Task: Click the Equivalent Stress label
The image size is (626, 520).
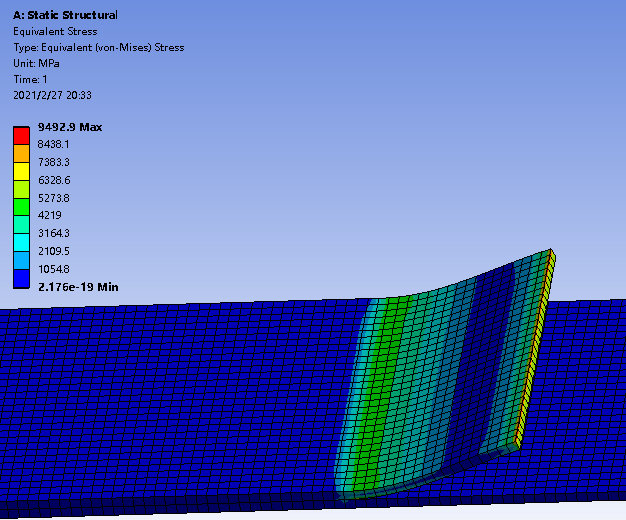Action: pos(55,31)
